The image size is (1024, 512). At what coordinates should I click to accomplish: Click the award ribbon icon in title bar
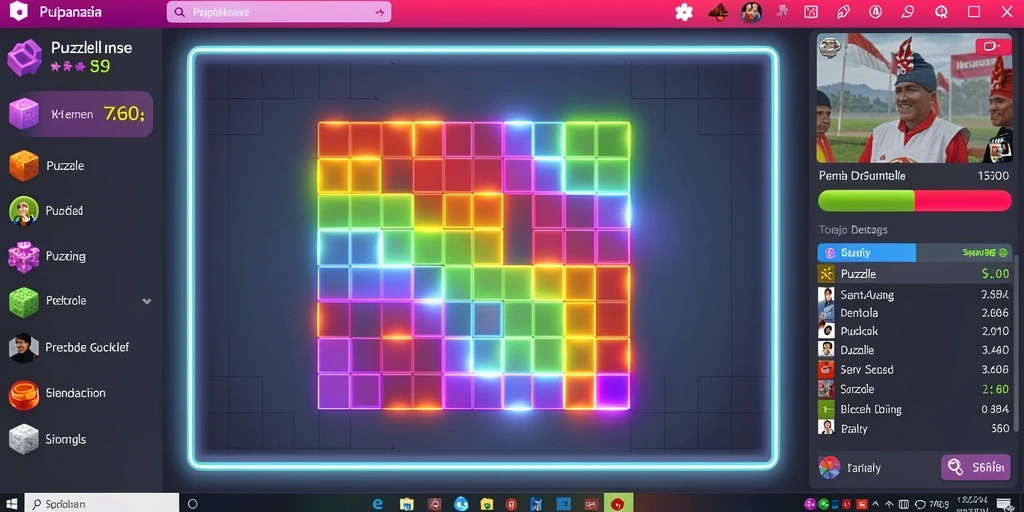click(x=941, y=12)
